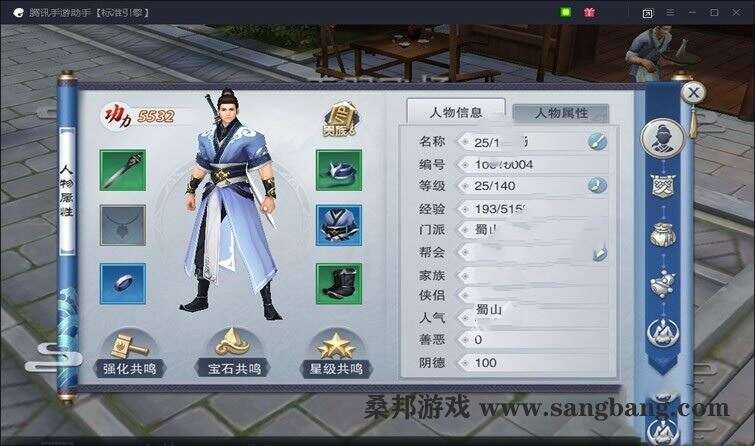
Task: Open the empty necklace equipment slot
Action: [123, 225]
